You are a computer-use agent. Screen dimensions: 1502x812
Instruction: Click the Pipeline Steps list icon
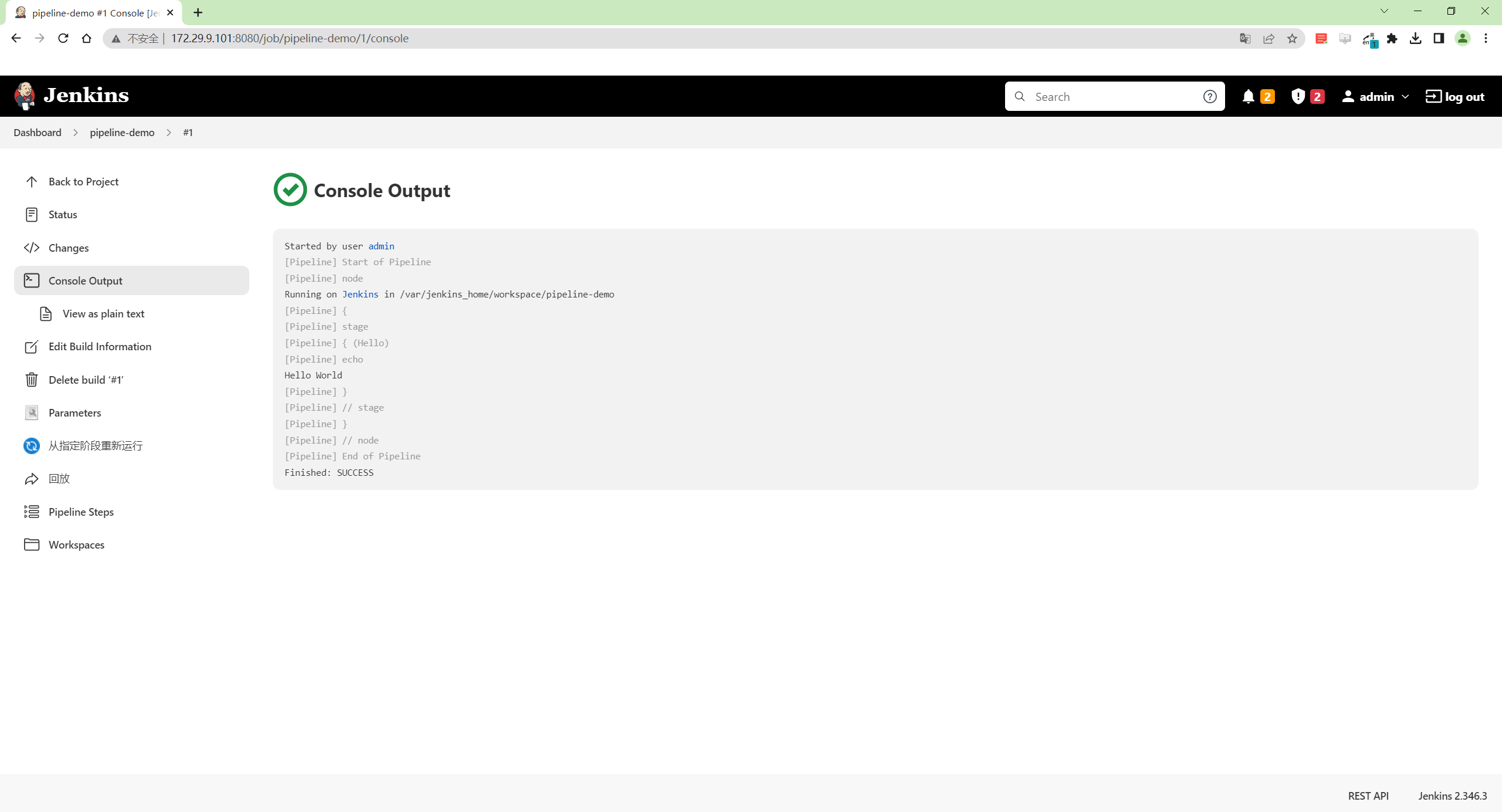point(32,512)
